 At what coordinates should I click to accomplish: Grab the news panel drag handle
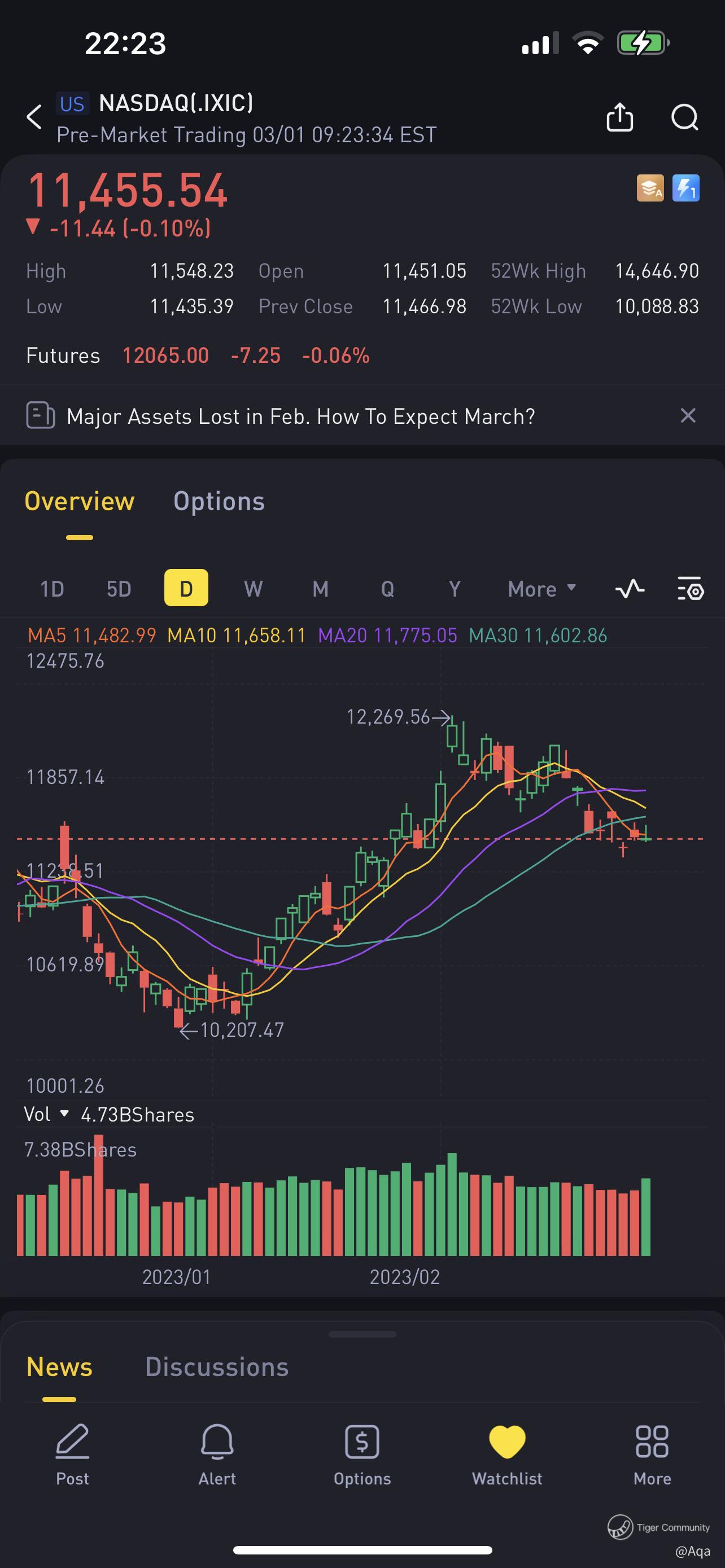362,1334
